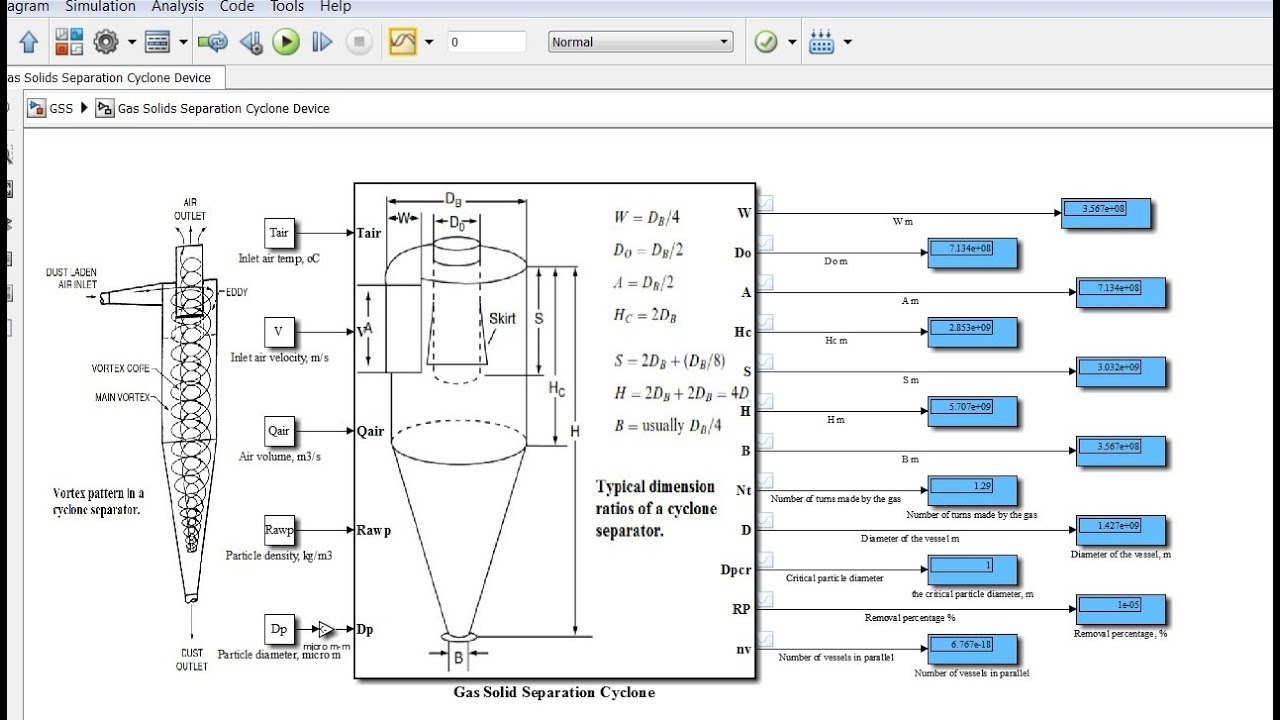Select the S display showing 3.032e+09

point(1121,372)
